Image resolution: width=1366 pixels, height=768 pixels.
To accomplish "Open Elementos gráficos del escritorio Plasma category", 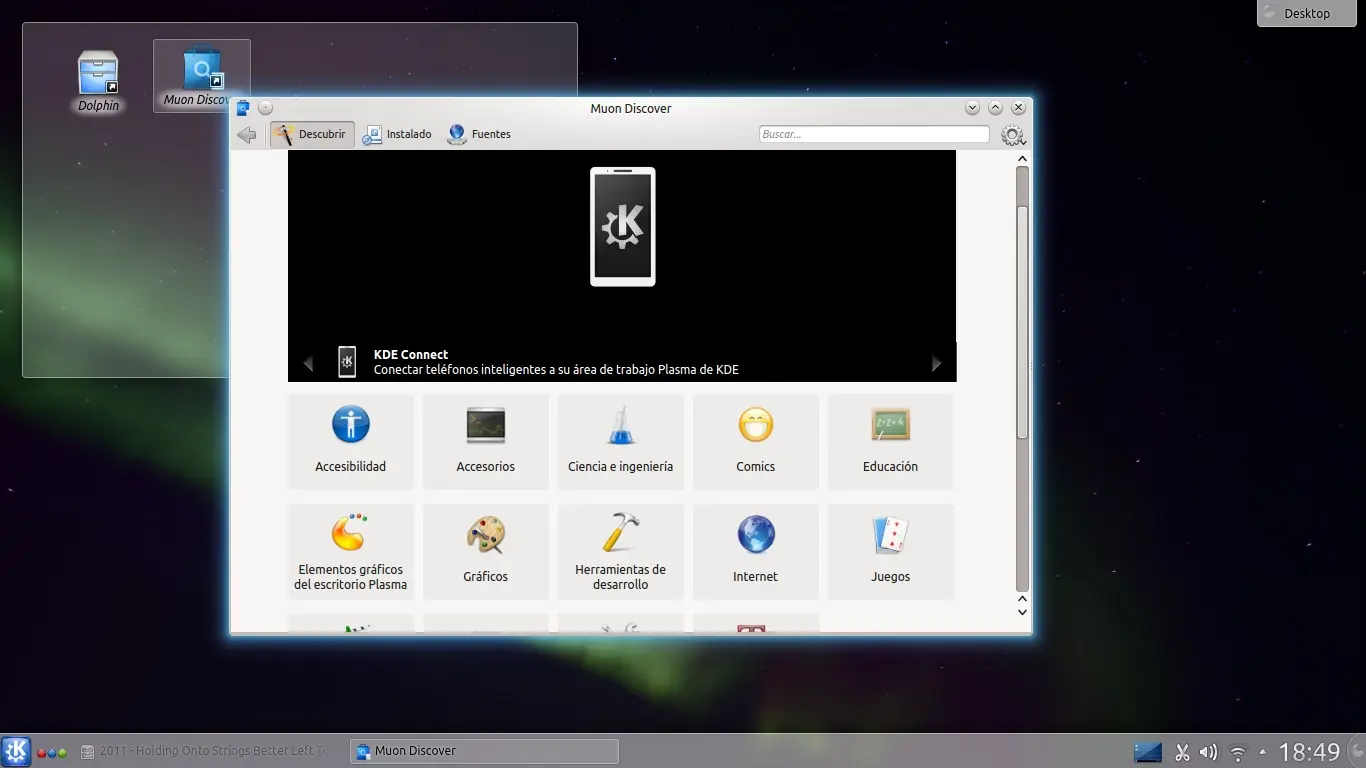I will coord(350,551).
